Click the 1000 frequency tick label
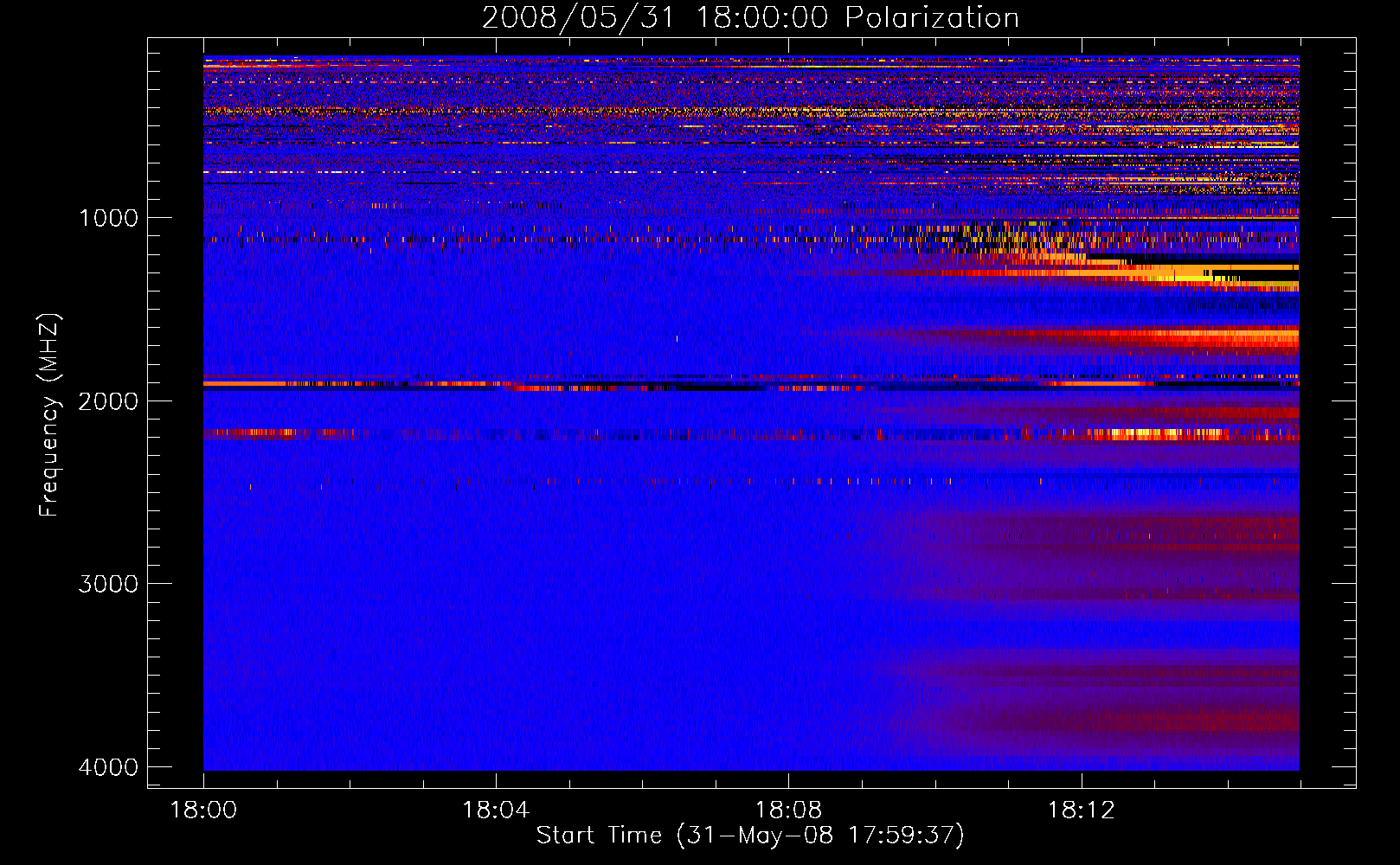1400x865 pixels. (108, 218)
